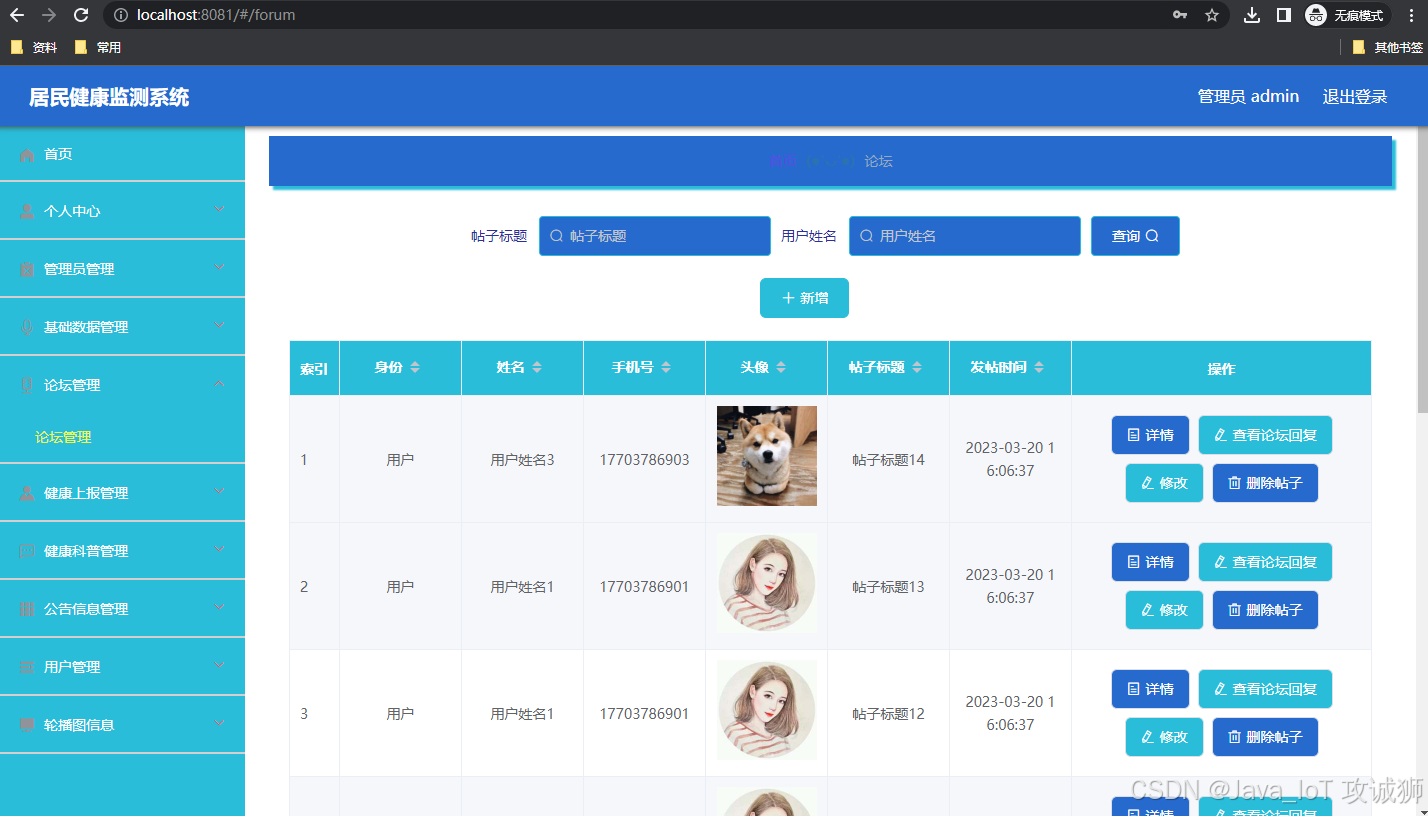
Task: Click the browser back arrow
Action: tap(16, 15)
